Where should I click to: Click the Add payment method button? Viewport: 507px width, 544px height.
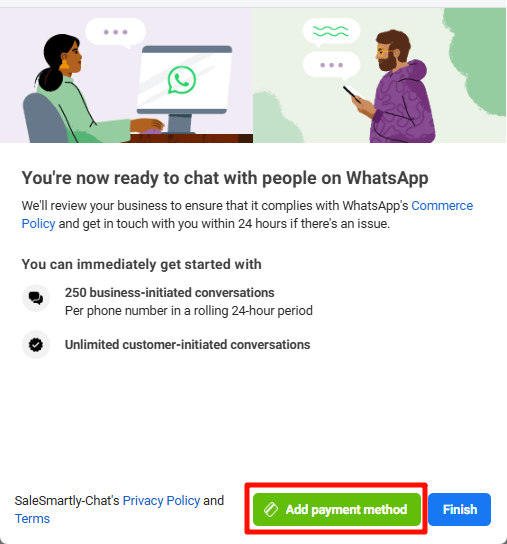(x=336, y=509)
